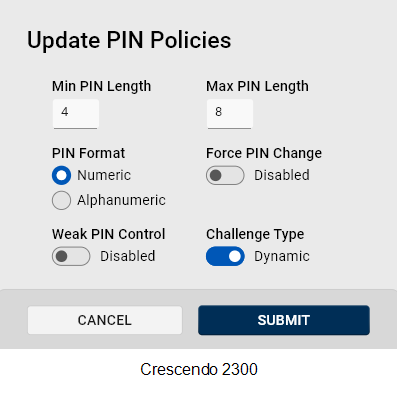397x393 pixels.
Task: Click the Crescendo 2300 device name
Action: tap(199, 369)
